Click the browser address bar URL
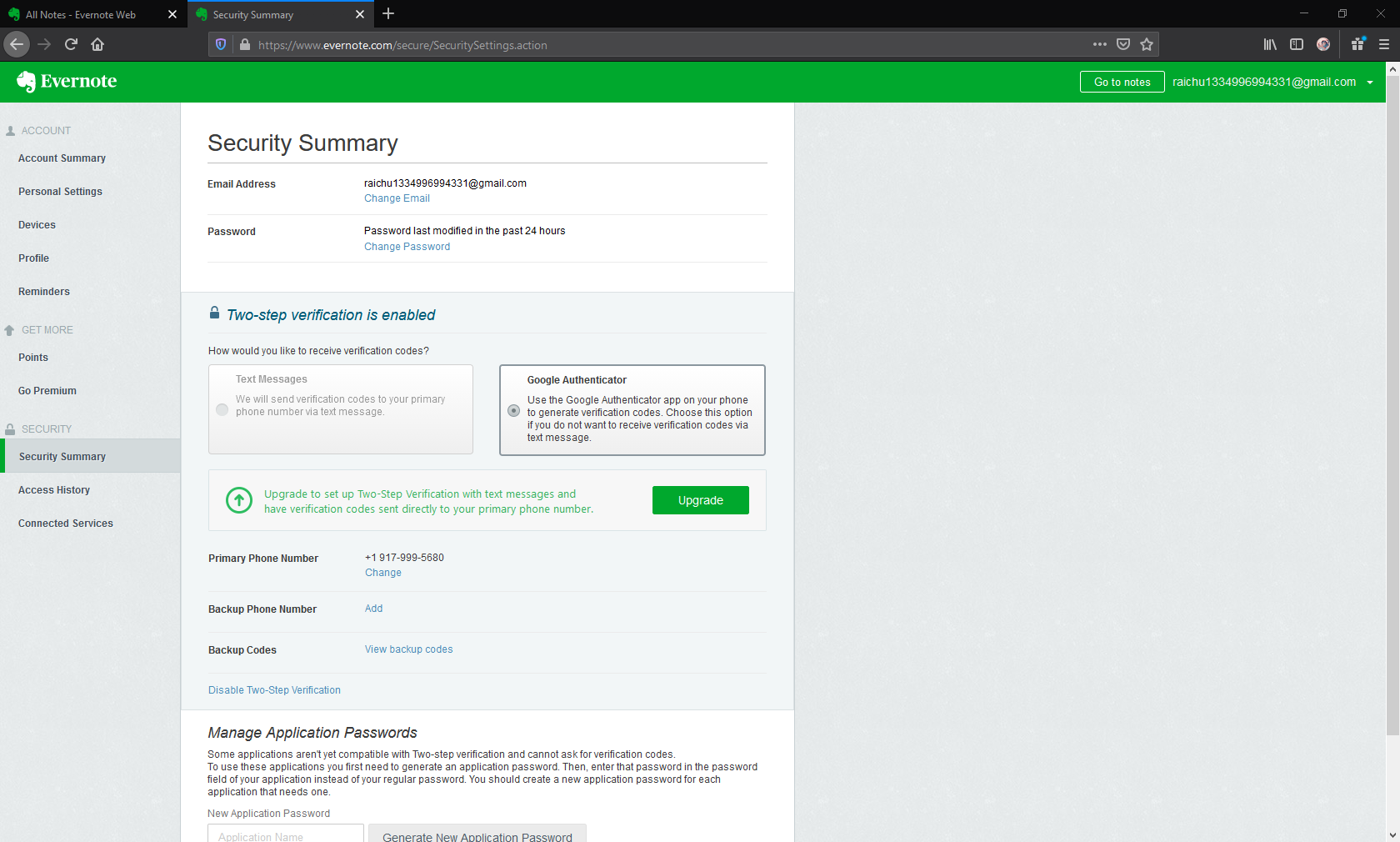Image resolution: width=1400 pixels, height=842 pixels. click(402, 45)
